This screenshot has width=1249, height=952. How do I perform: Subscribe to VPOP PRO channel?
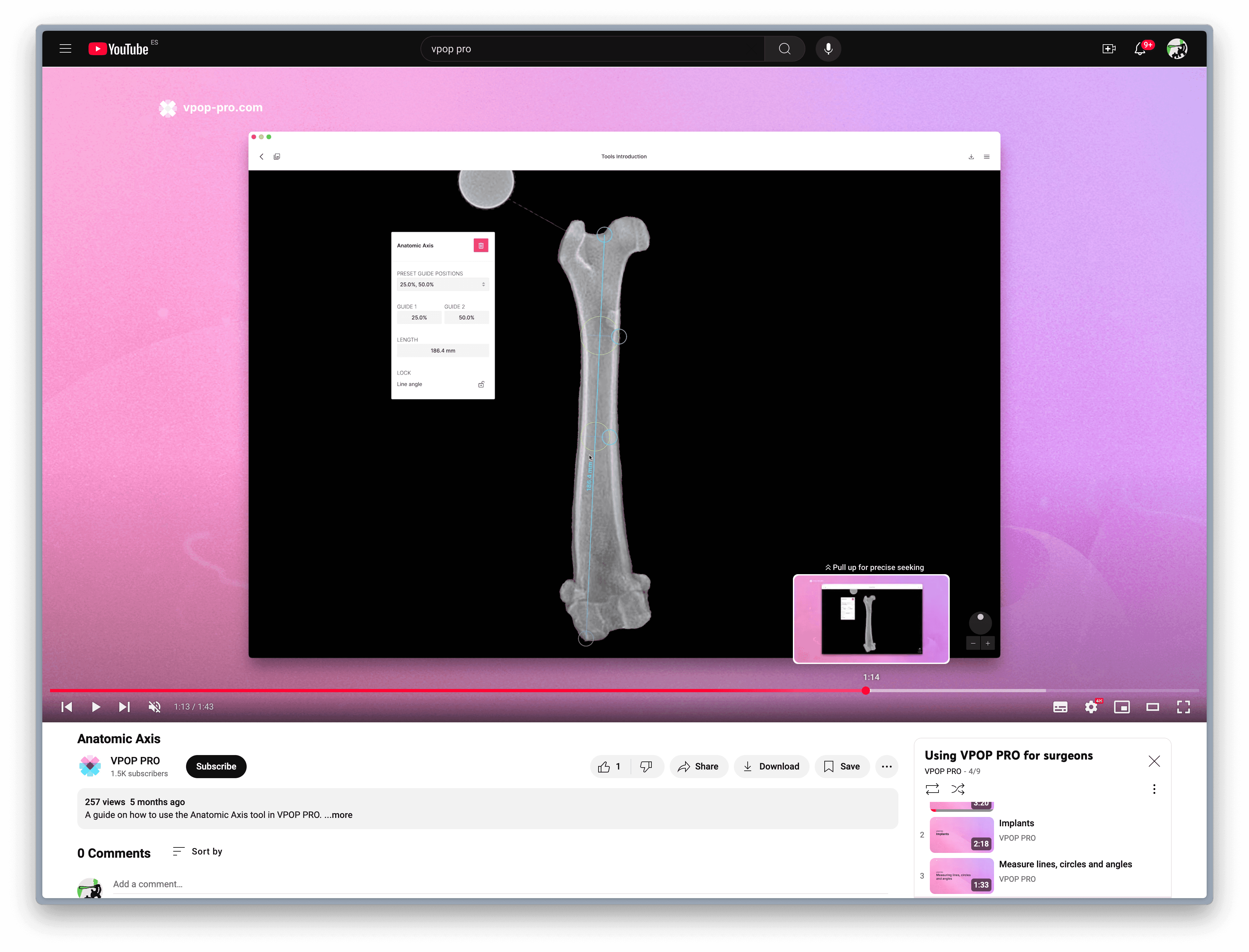click(216, 766)
